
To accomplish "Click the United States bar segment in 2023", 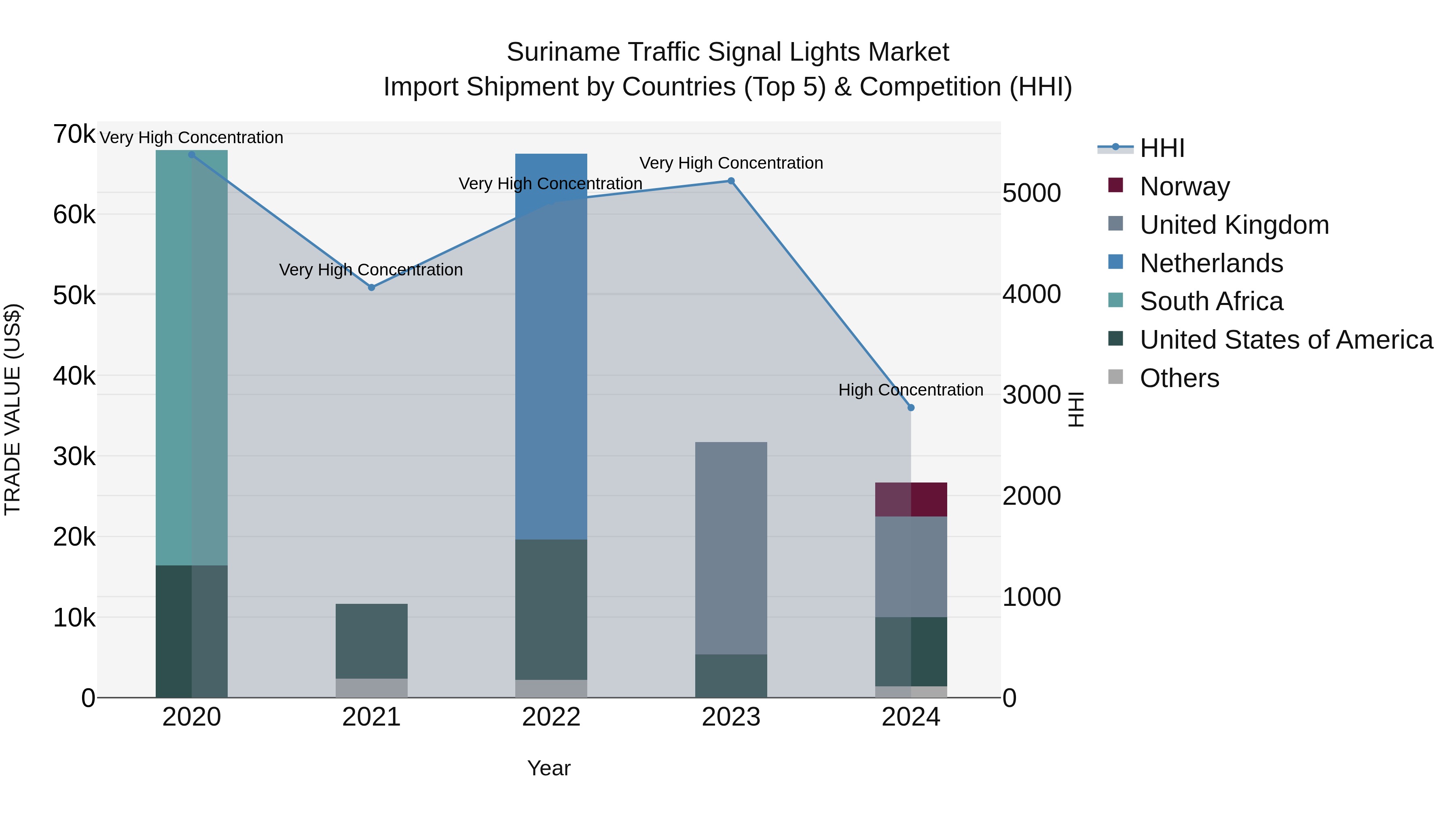I will 731,676.
